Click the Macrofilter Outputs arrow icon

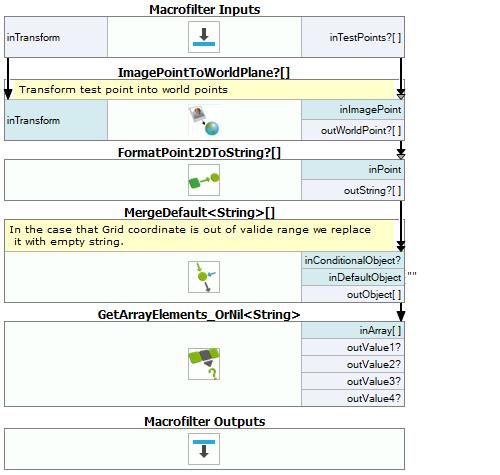204,449
